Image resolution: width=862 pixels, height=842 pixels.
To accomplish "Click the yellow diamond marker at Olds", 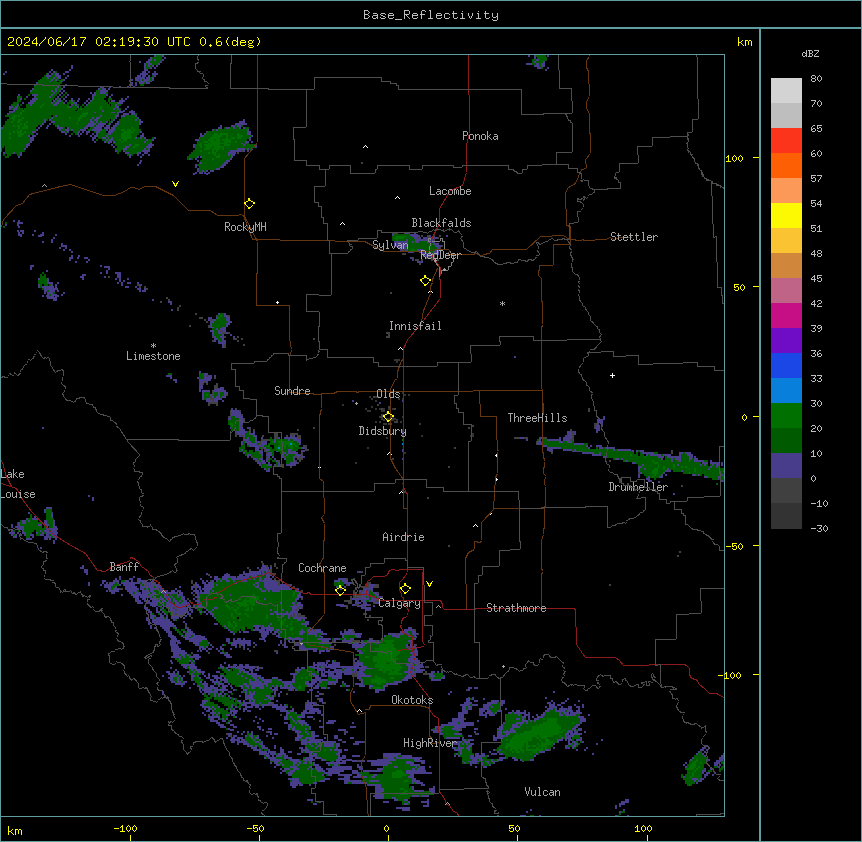I will click(x=388, y=417).
